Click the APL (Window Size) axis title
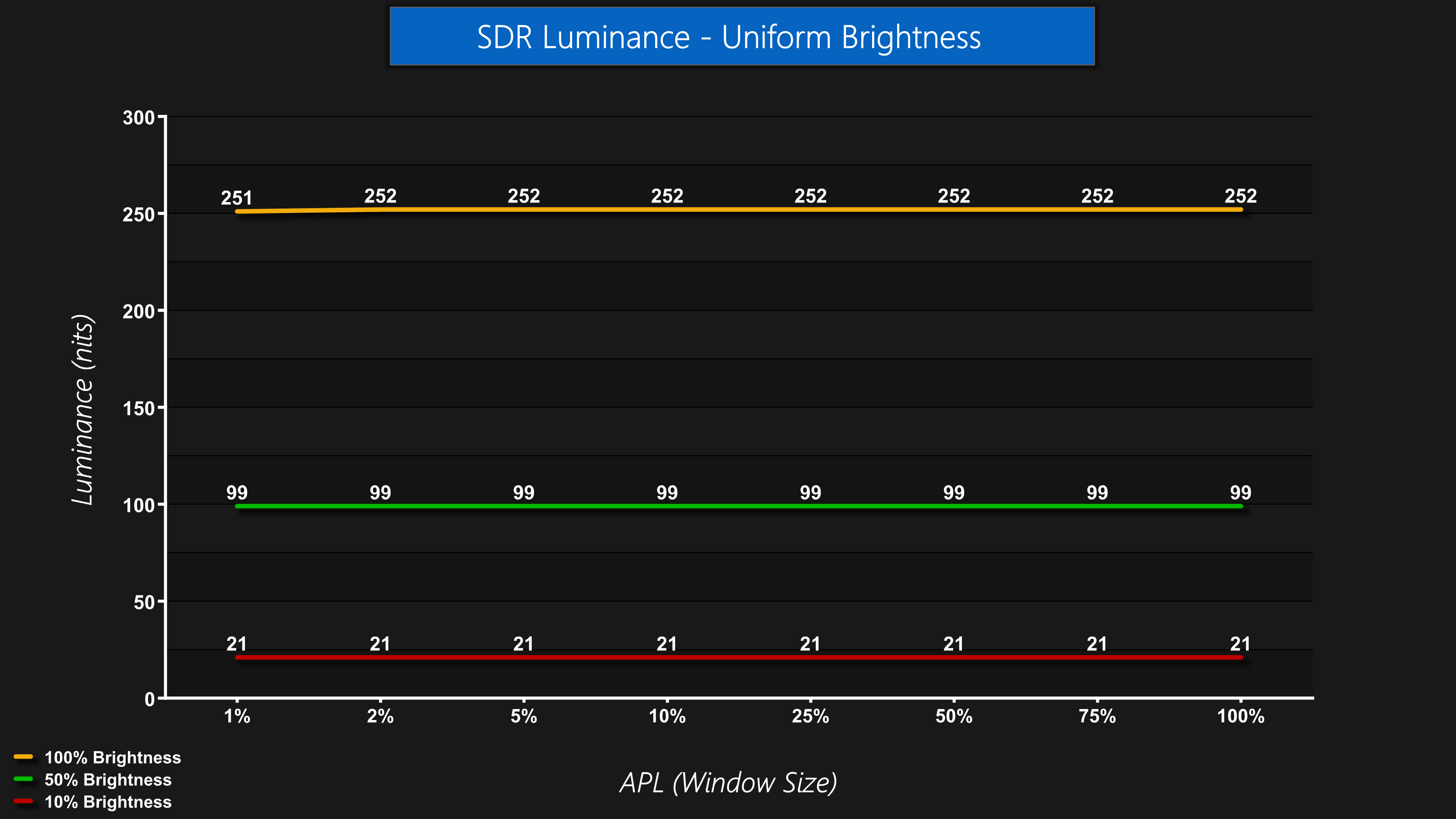 [728, 783]
